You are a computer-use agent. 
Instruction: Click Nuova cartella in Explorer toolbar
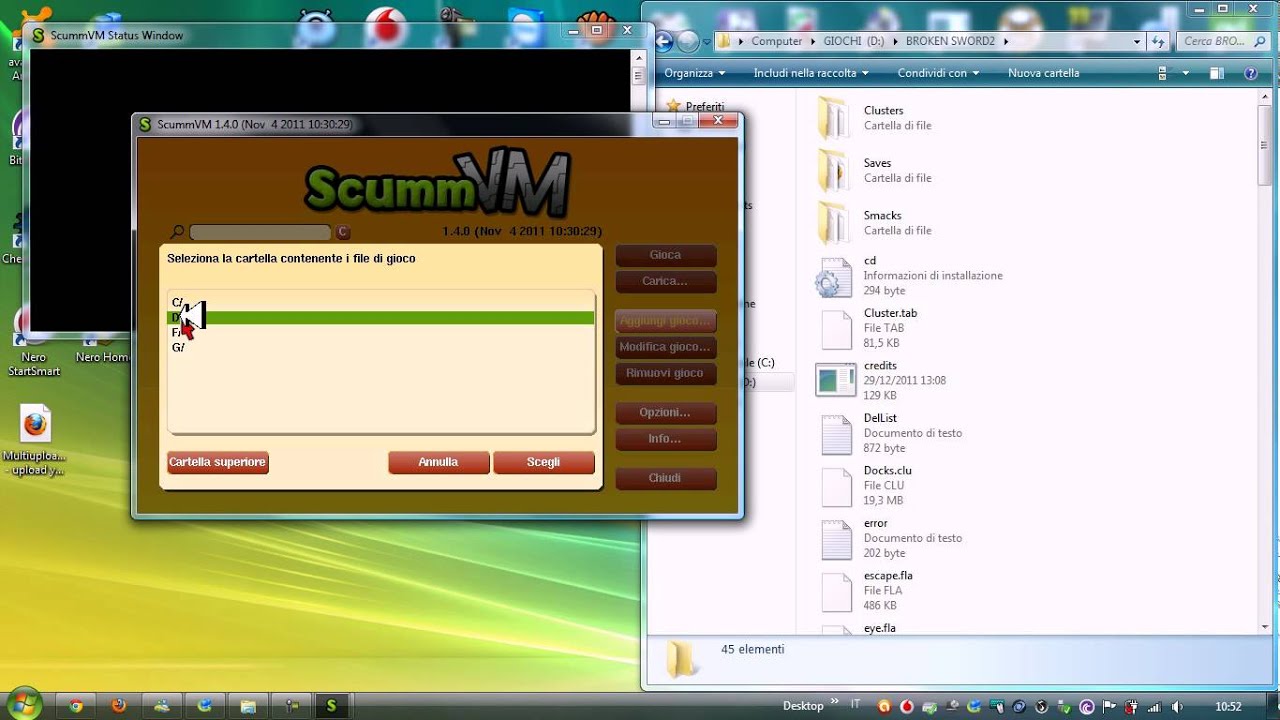[x=1044, y=73]
